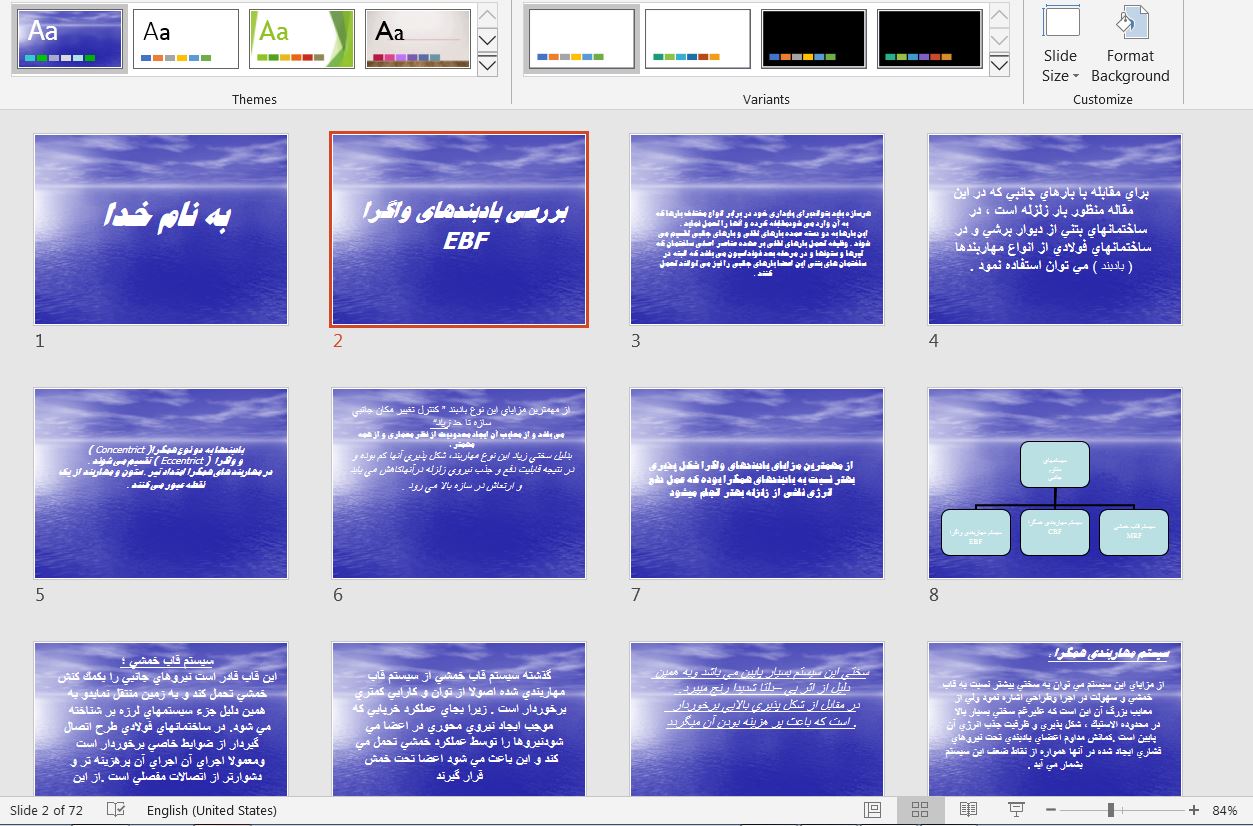This screenshot has width=1253, height=826.
Task: Apply the plain white Office theme
Action: click(x=186, y=39)
